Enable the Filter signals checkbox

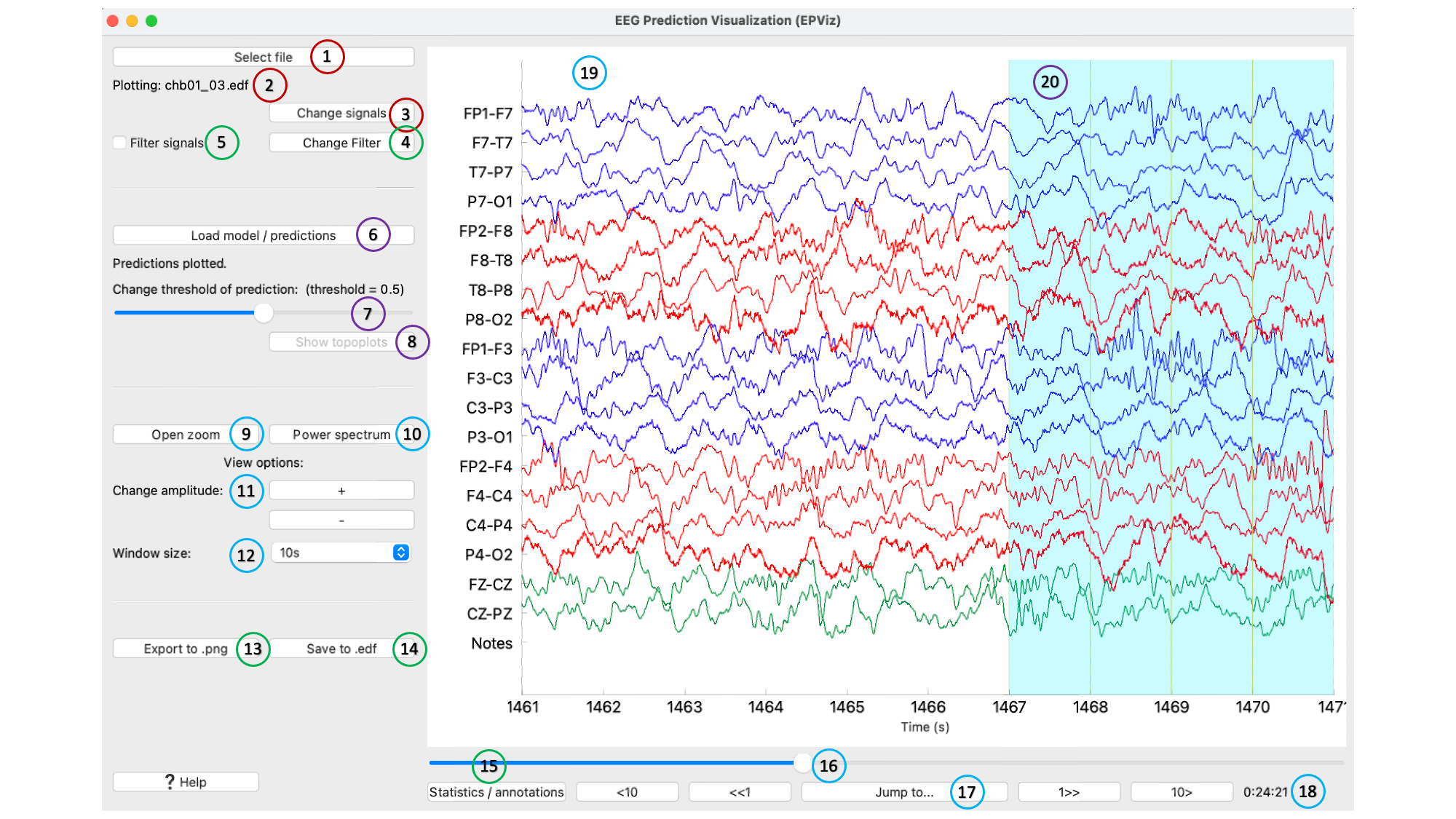pyautogui.click(x=121, y=143)
